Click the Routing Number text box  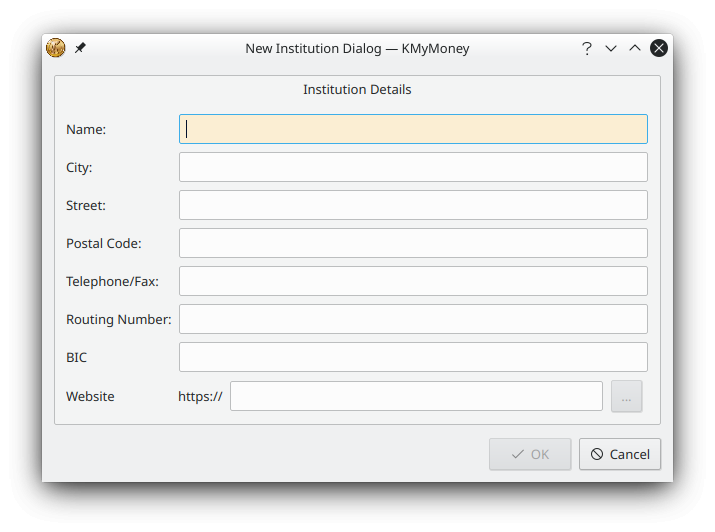[413, 319]
